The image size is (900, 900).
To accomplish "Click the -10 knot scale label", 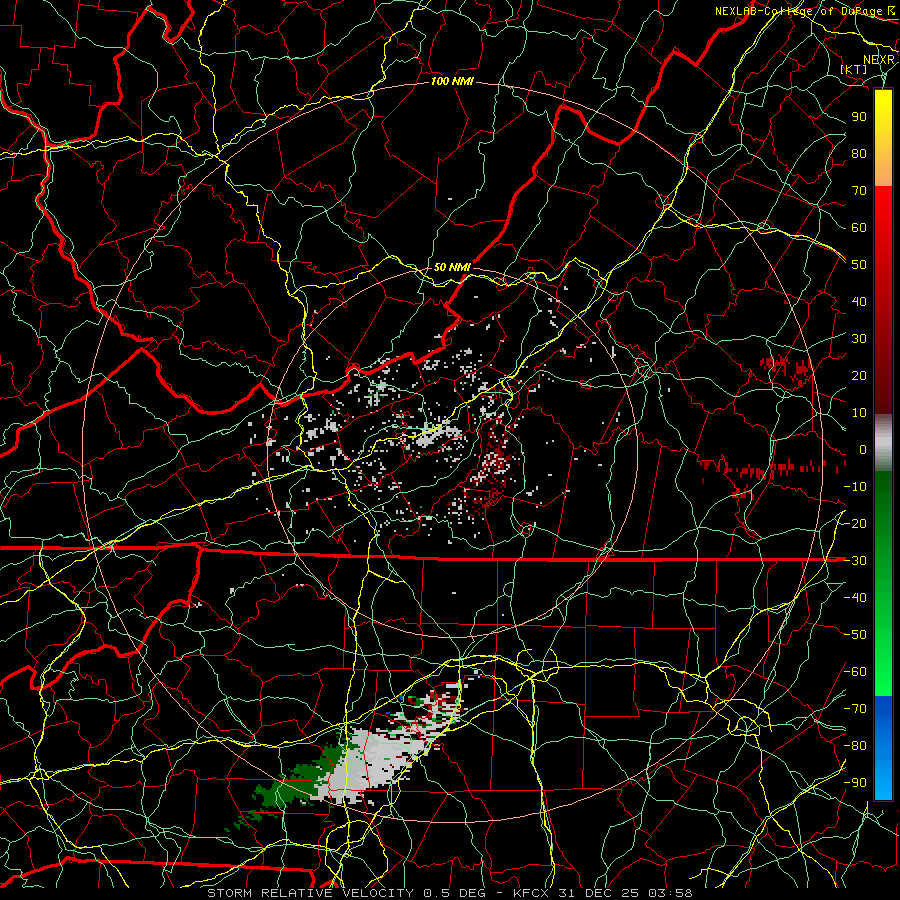I will [855, 487].
